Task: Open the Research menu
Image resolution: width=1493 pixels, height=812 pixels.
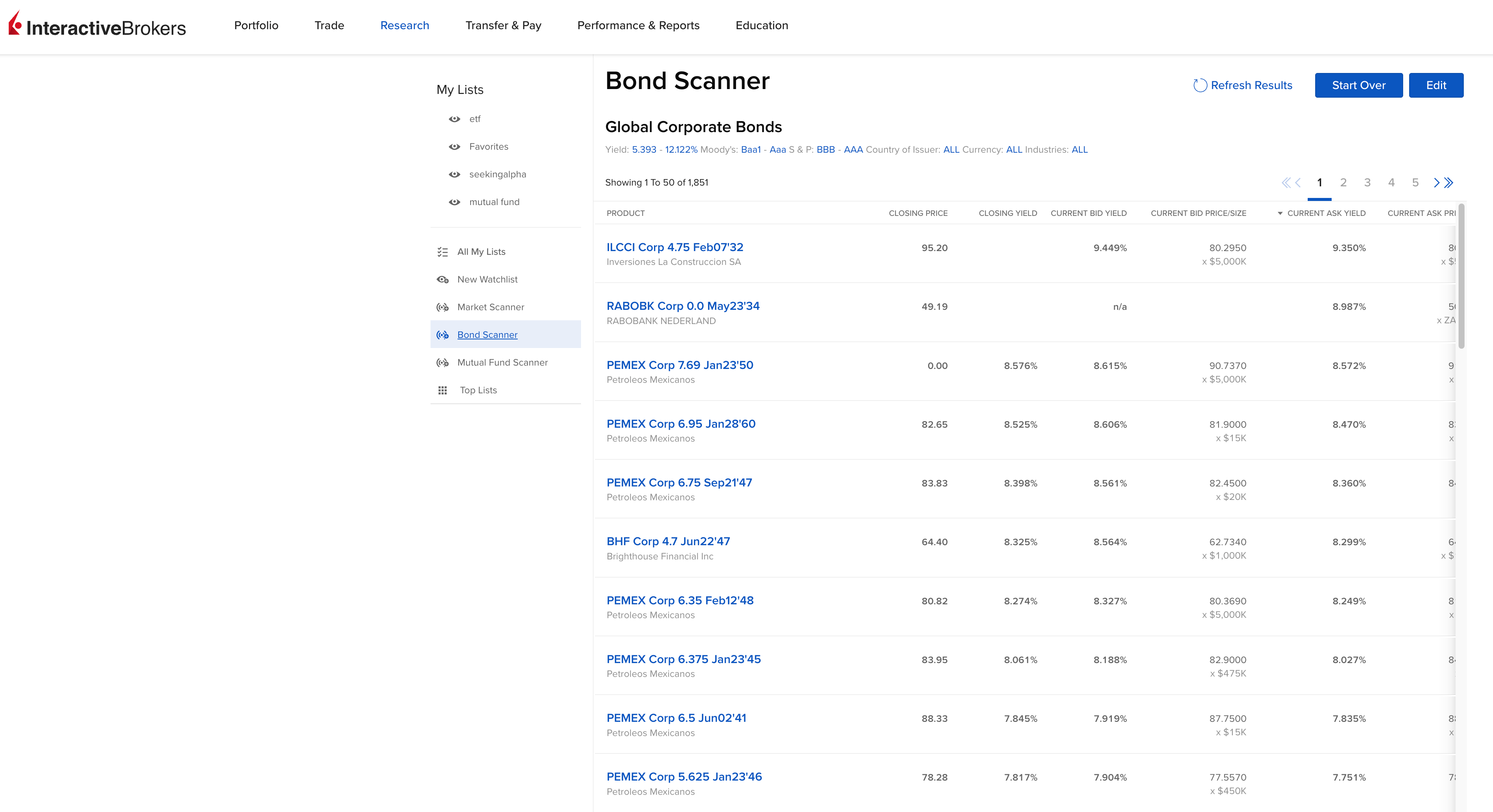Action: [x=405, y=25]
